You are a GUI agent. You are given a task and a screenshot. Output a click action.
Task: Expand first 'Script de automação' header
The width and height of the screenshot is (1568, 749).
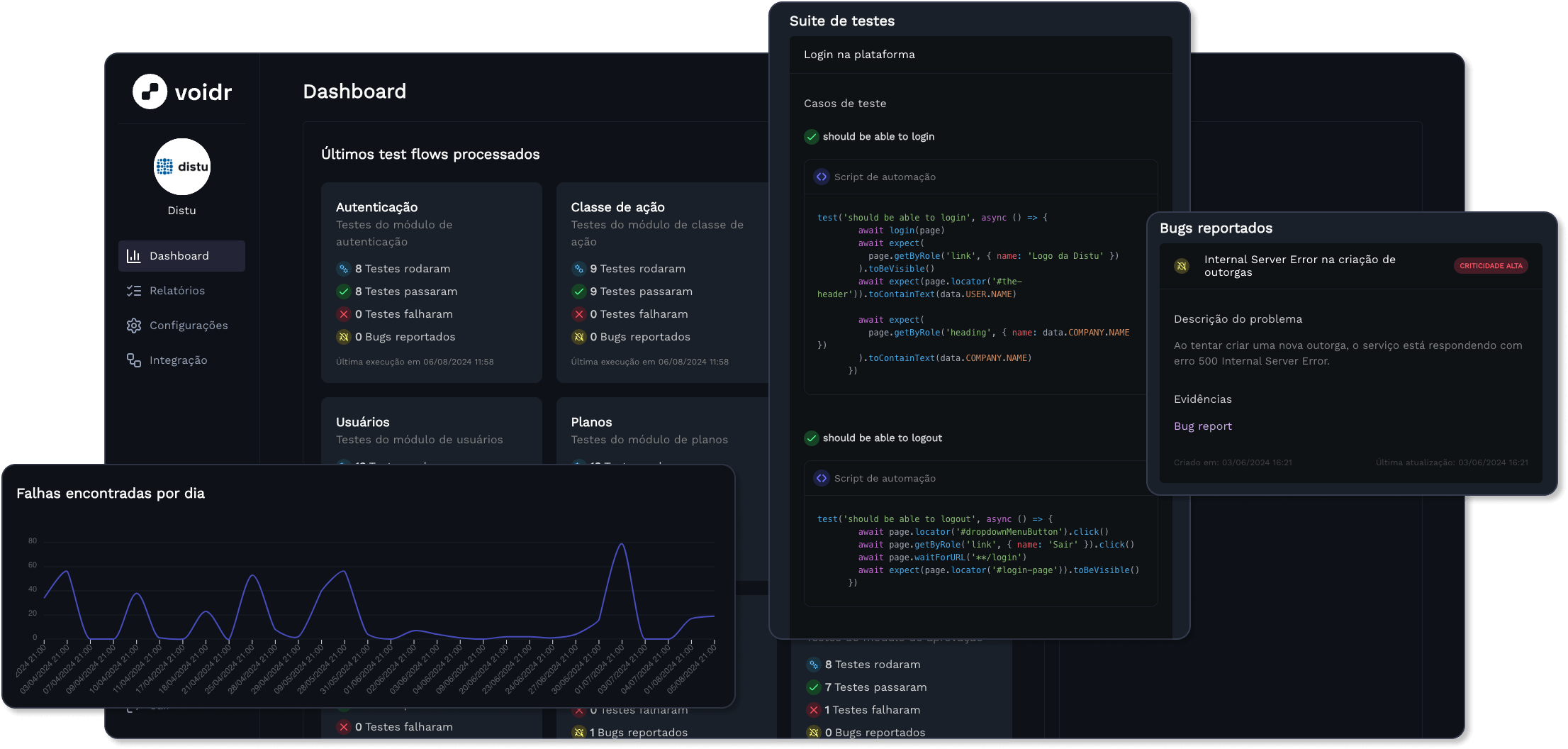(981, 177)
